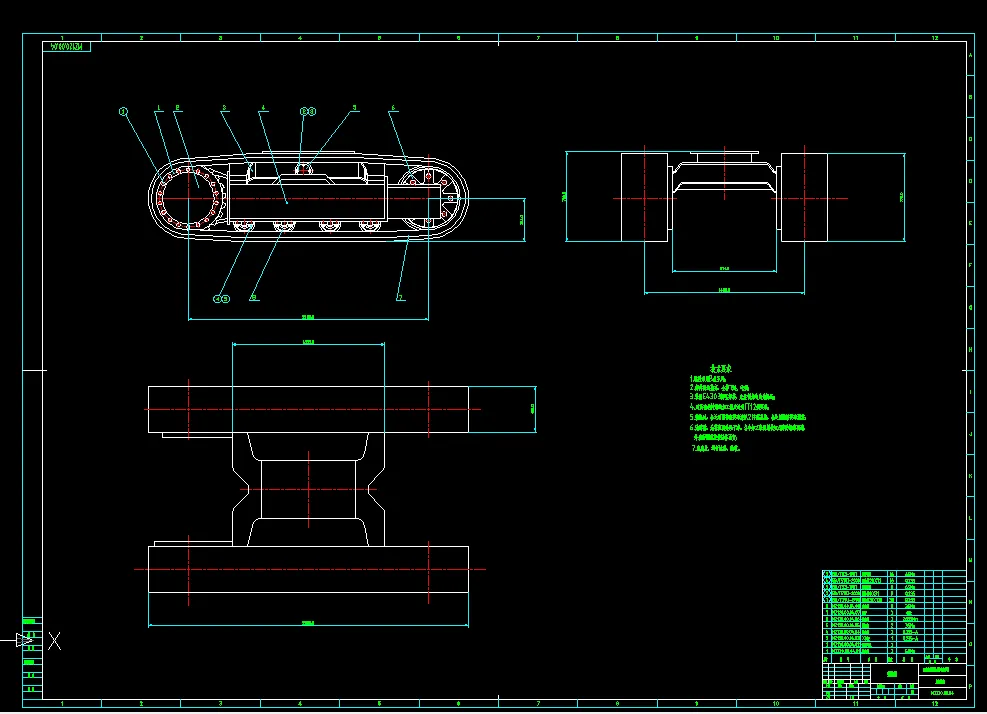Select the note line mentioning IT12
987x714 pixels.
[x=730, y=407]
